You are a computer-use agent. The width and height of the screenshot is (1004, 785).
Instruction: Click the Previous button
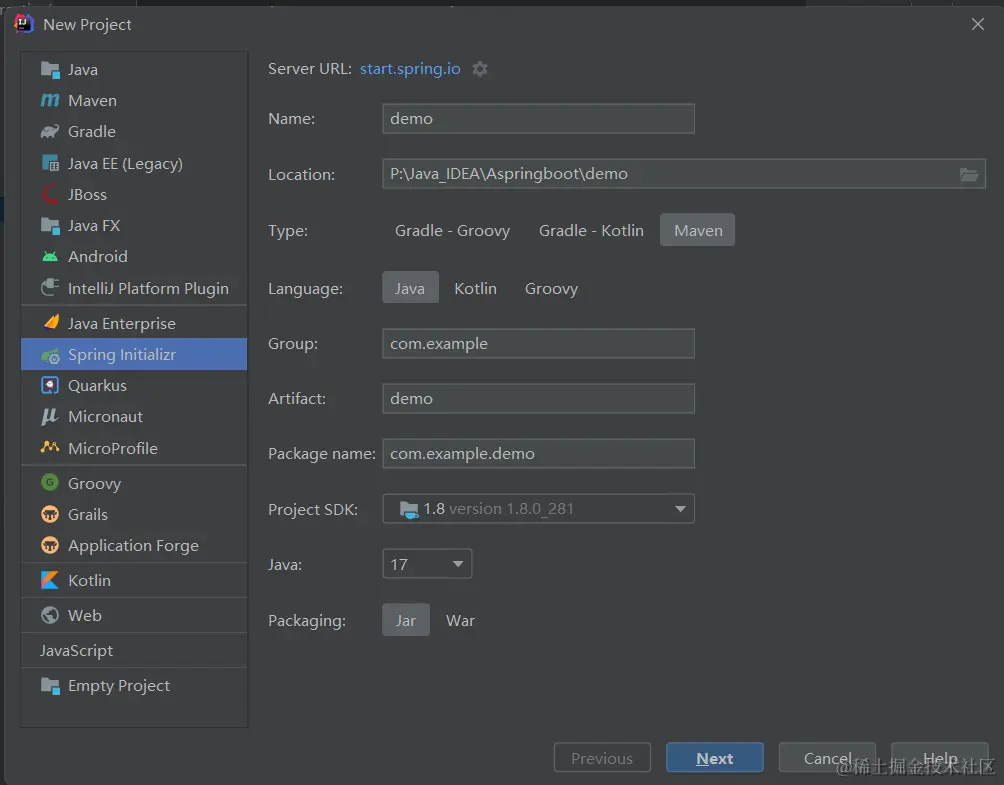click(602, 757)
